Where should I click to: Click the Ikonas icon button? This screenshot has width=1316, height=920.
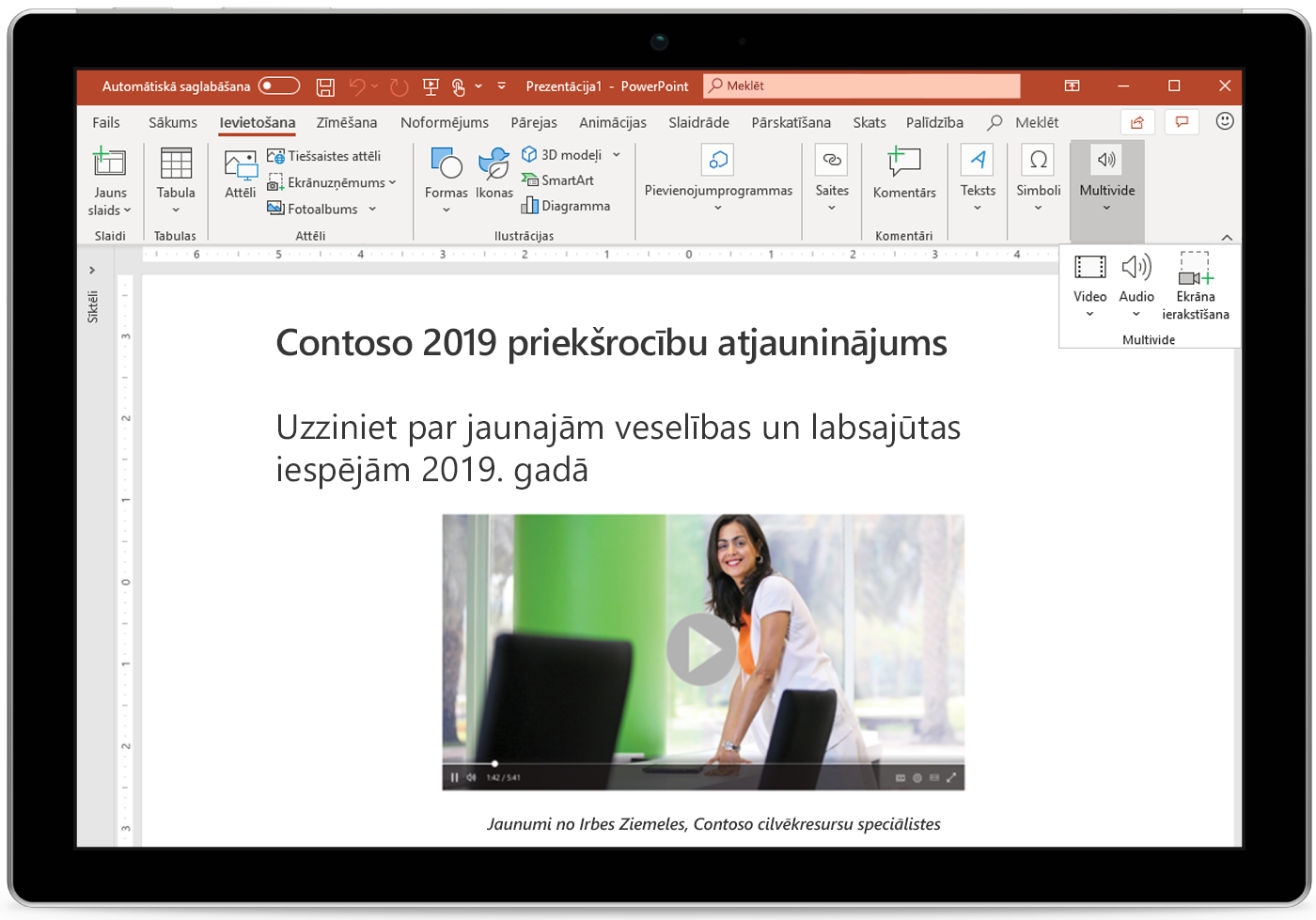click(493, 173)
